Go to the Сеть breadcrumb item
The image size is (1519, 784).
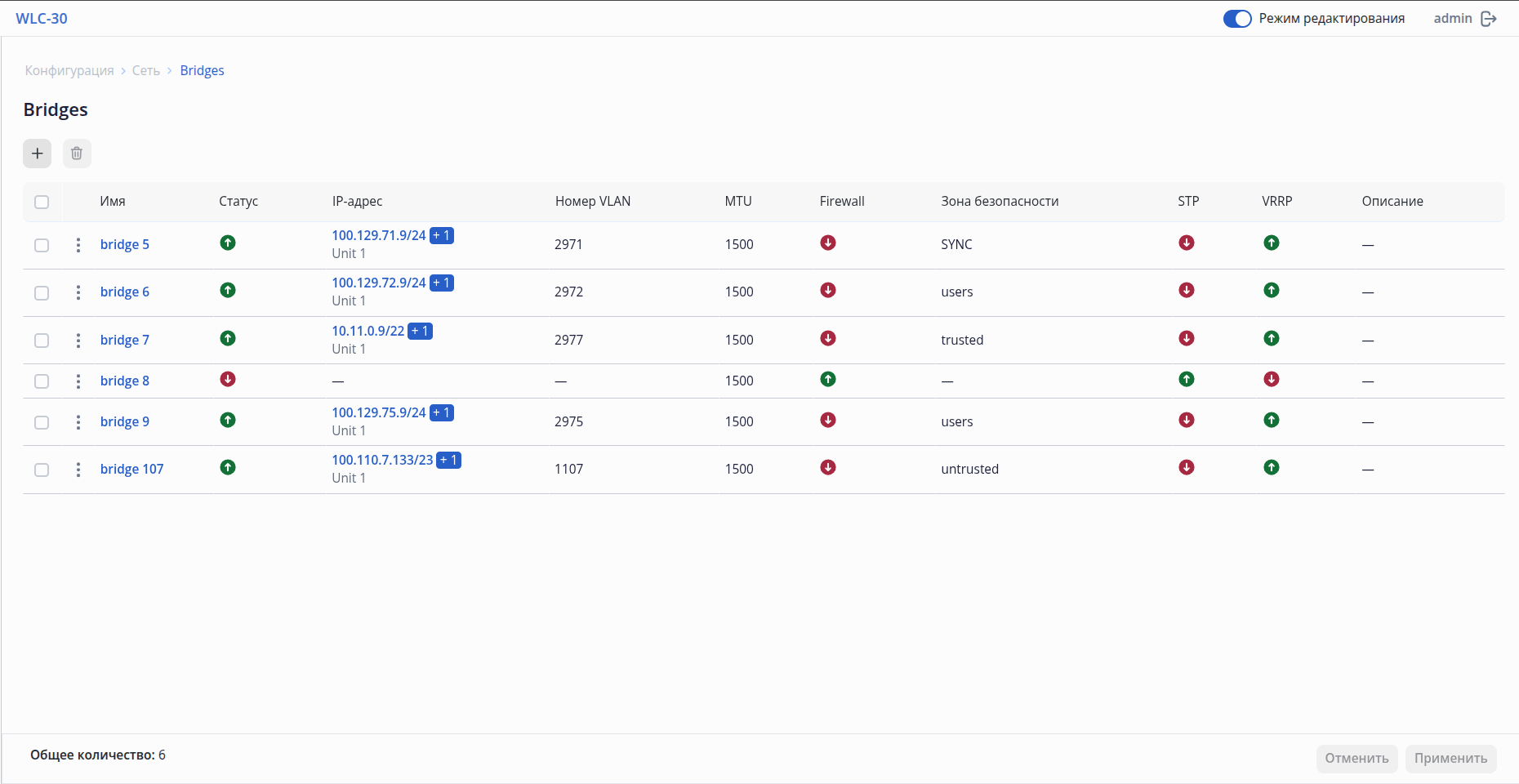(146, 71)
